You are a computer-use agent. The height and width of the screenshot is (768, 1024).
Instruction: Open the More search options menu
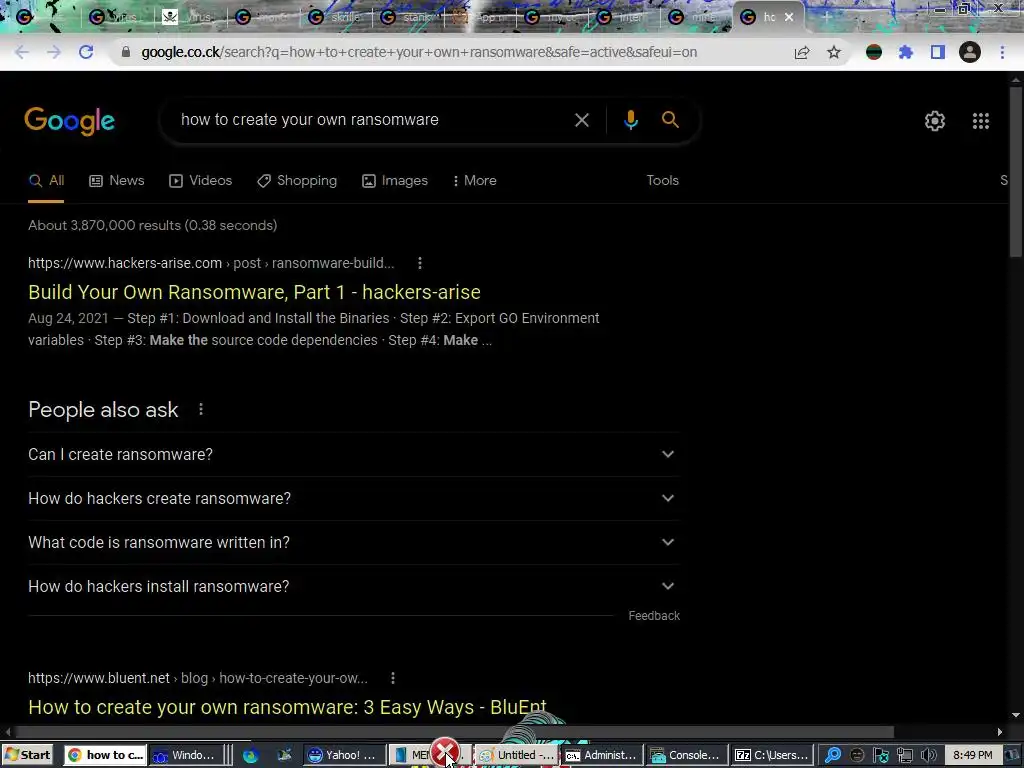[x=475, y=181]
